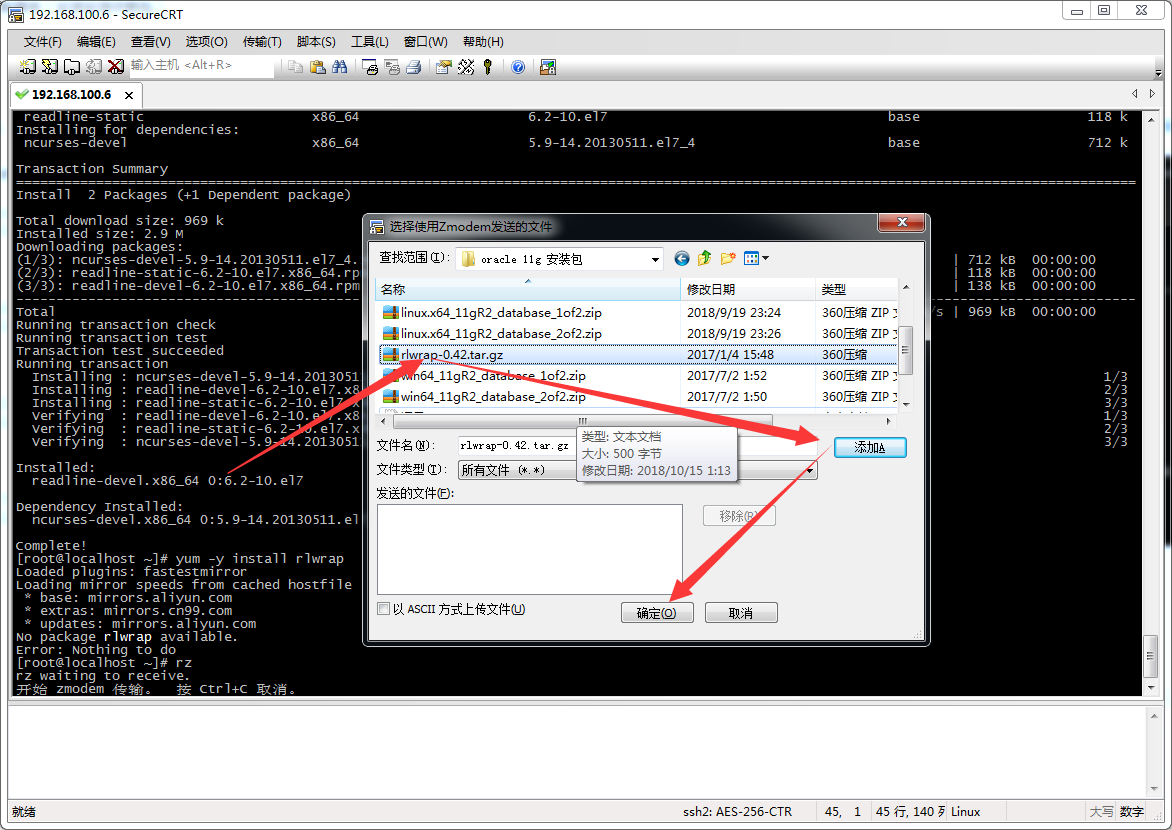Open the 选项(O) menu

[x=206, y=42]
